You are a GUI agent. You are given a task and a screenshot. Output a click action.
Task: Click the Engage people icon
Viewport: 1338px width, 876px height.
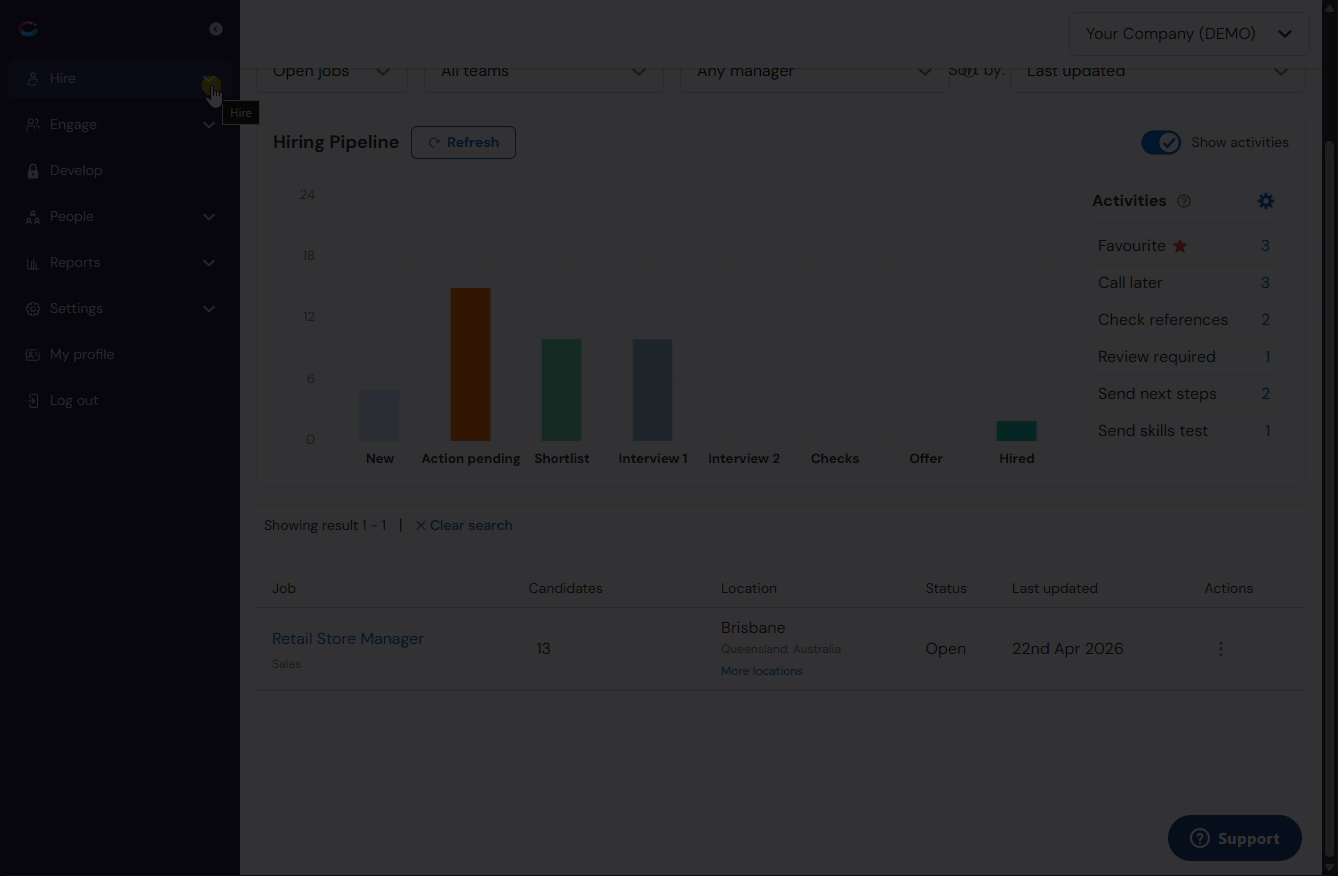coord(32,124)
